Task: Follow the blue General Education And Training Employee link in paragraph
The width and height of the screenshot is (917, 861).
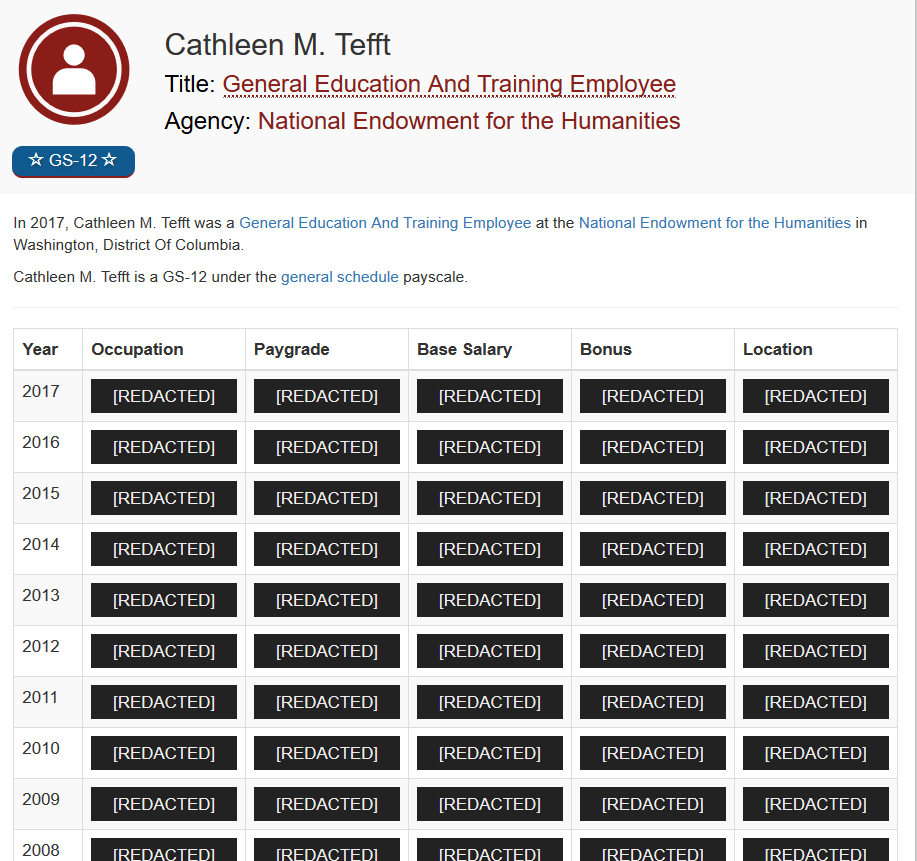Action: click(385, 223)
